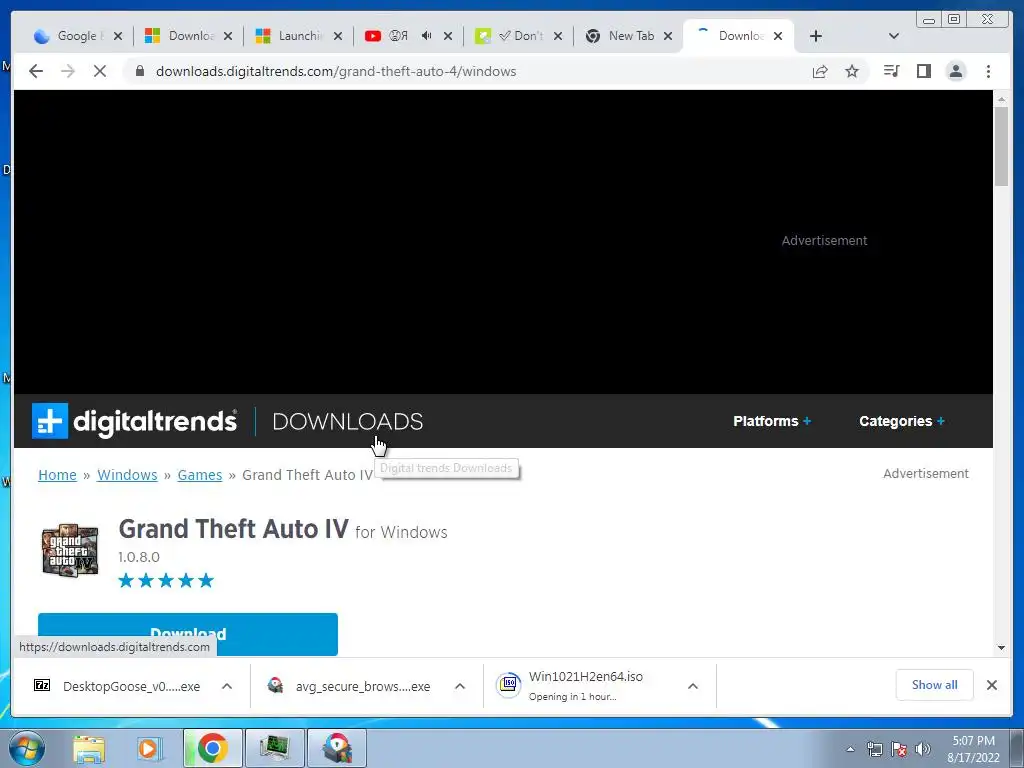Bookmark this page with the star icon
The width and height of the screenshot is (1024, 768).
852,71
